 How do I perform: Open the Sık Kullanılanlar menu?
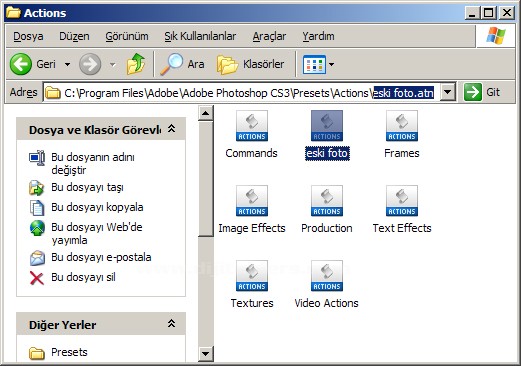tap(200, 36)
